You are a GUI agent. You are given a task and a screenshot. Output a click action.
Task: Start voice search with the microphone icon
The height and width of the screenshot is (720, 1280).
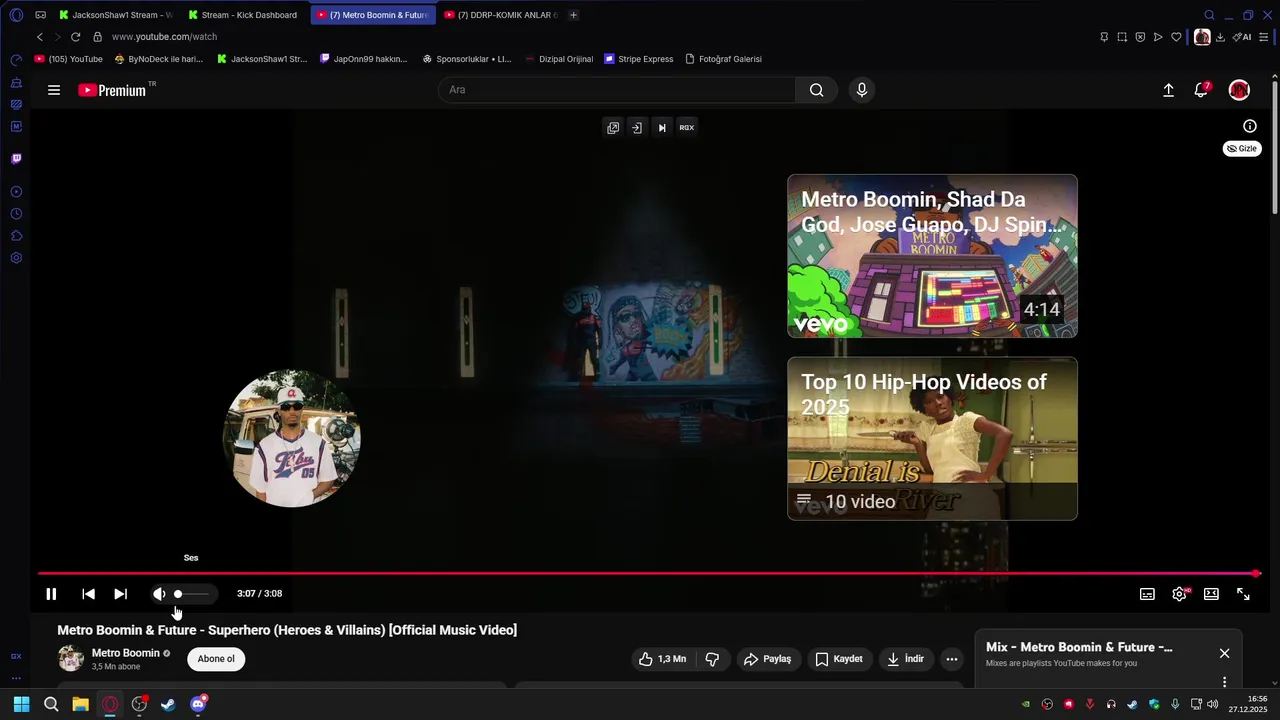click(x=862, y=90)
